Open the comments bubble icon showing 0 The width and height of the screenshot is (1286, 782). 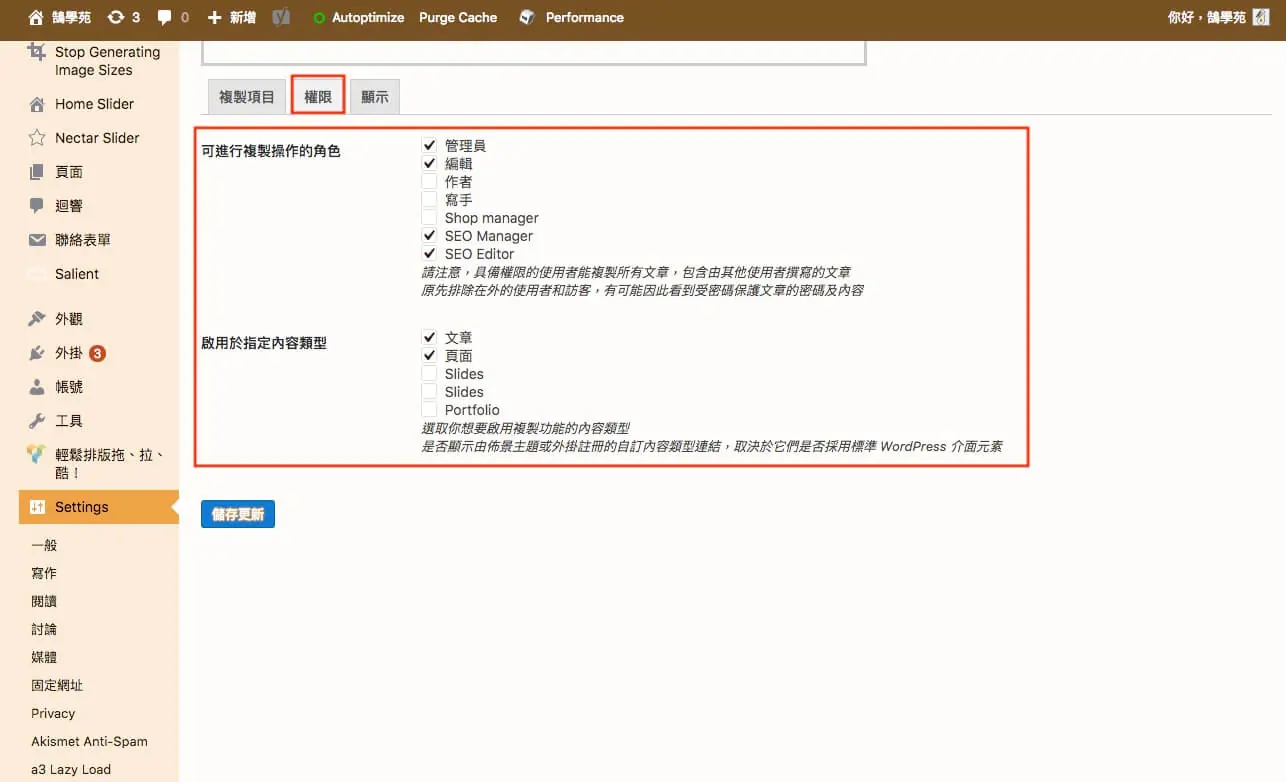click(x=165, y=17)
